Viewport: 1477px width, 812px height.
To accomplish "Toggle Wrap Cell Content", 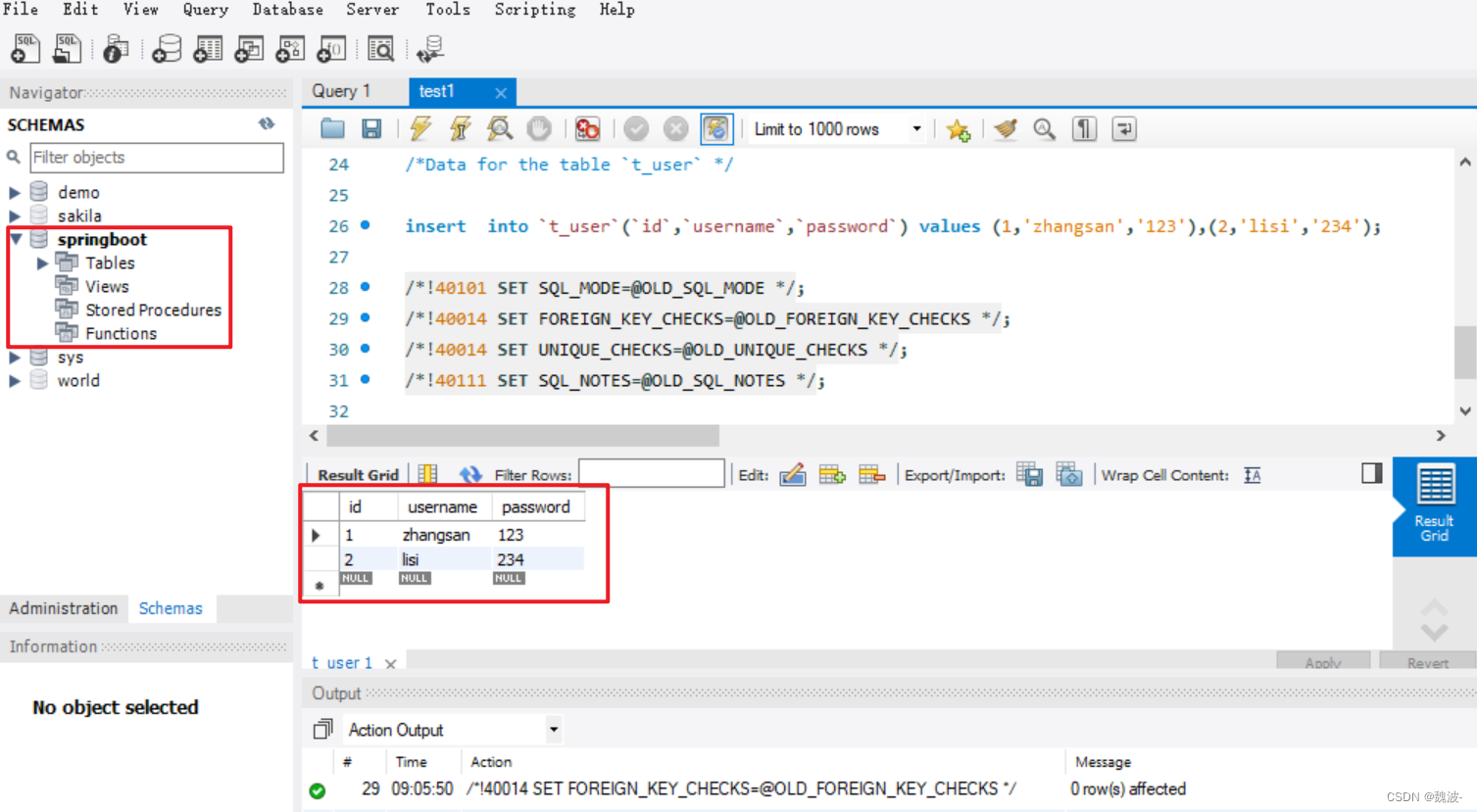I will click(1252, 474).
